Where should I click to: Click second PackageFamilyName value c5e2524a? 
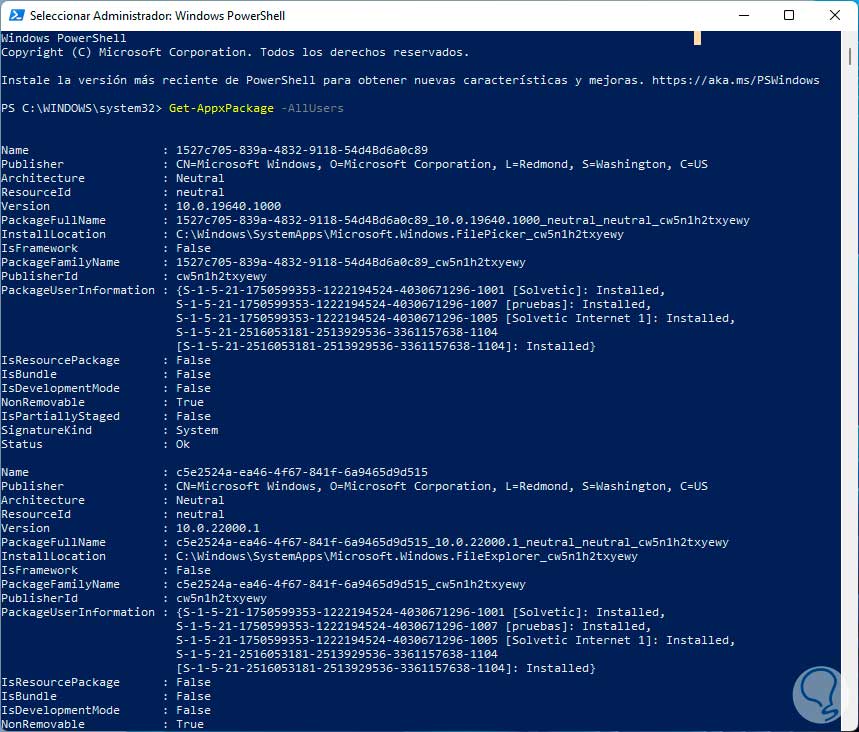click(351, 584)
